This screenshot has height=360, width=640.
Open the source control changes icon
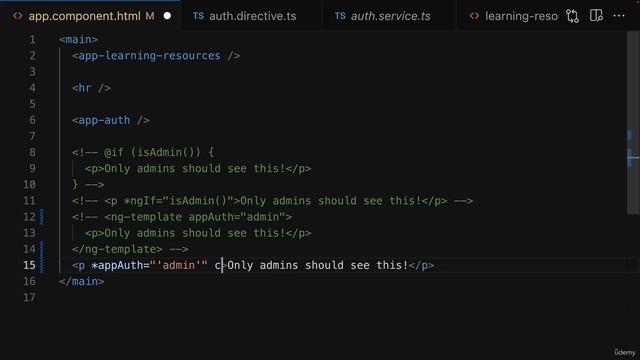coord(572,16)
